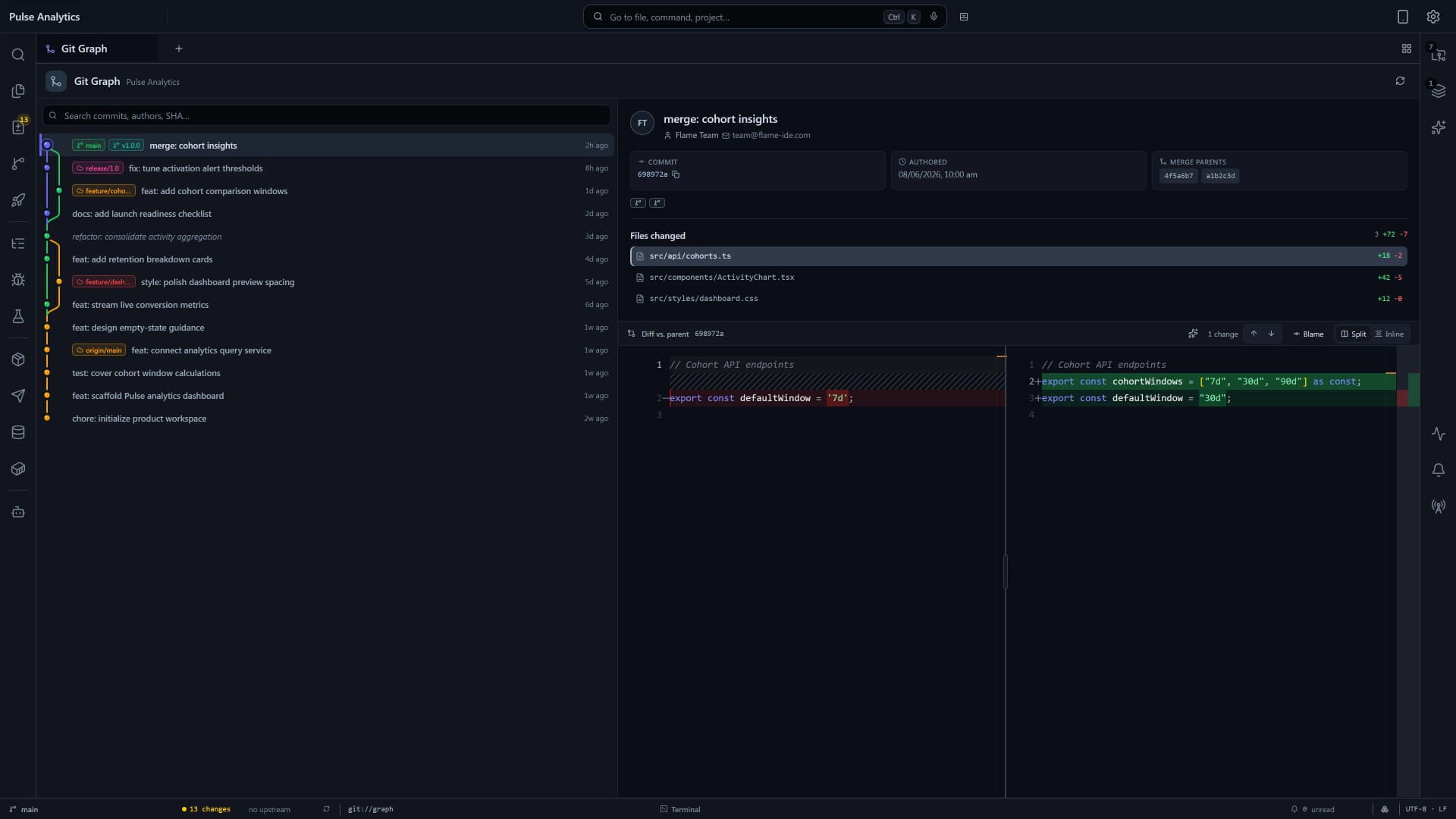Click the microphone icon in command bar

(x=934, y=17)
